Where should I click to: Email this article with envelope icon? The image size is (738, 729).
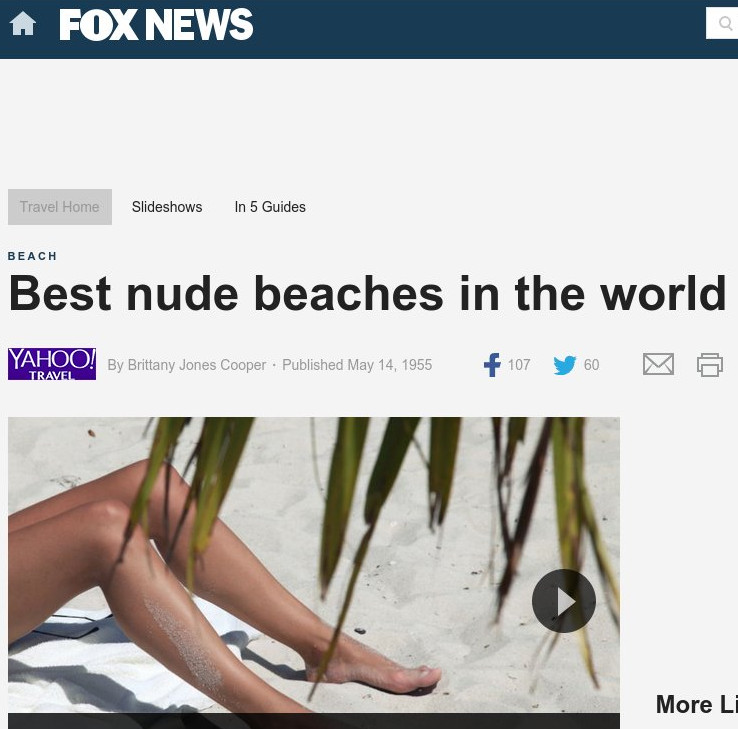pos(658,364)
